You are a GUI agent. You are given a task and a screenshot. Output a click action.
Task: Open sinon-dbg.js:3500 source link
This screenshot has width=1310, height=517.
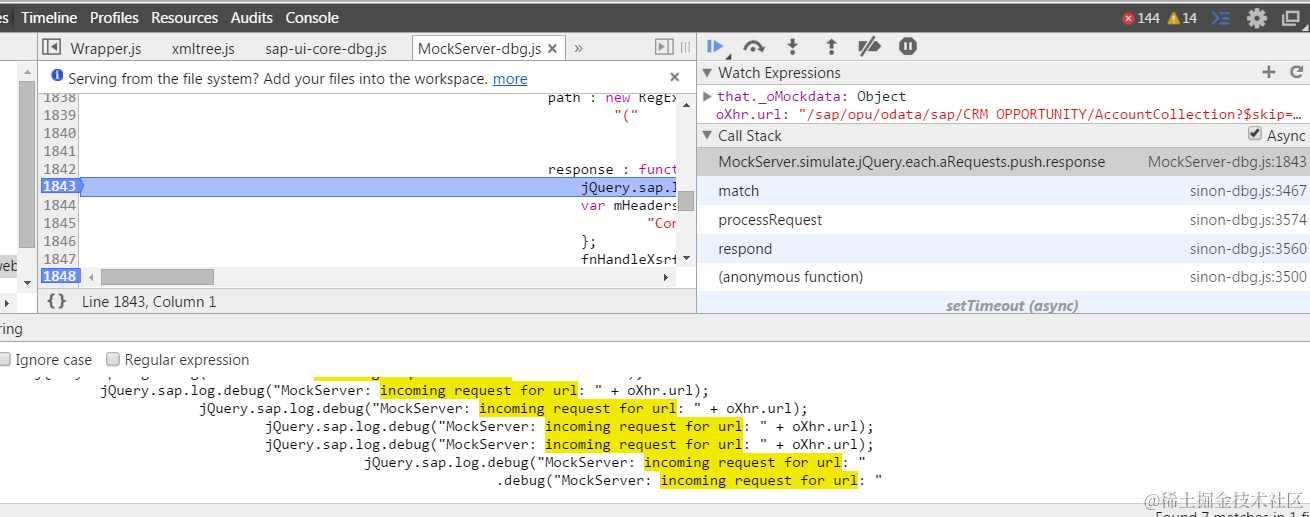pos(1248,277)
